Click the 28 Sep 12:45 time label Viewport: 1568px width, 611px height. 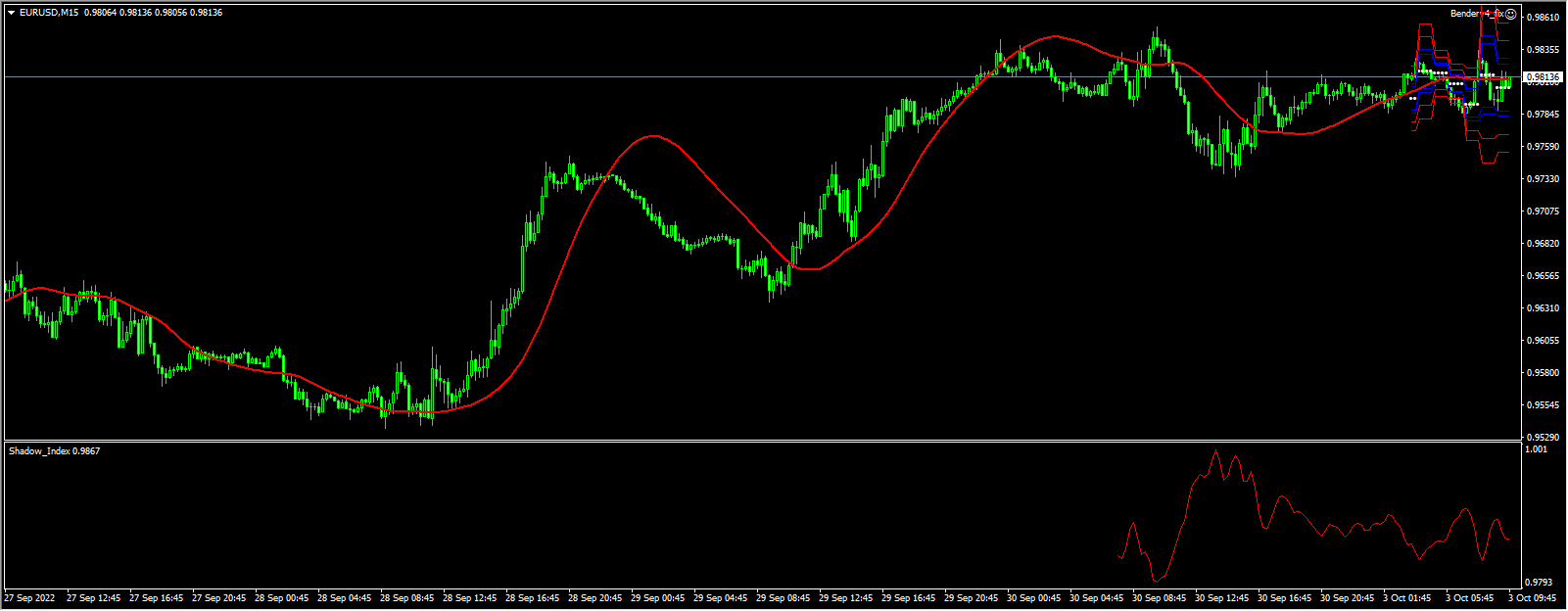pyautogui.click(x=470, y=597)
